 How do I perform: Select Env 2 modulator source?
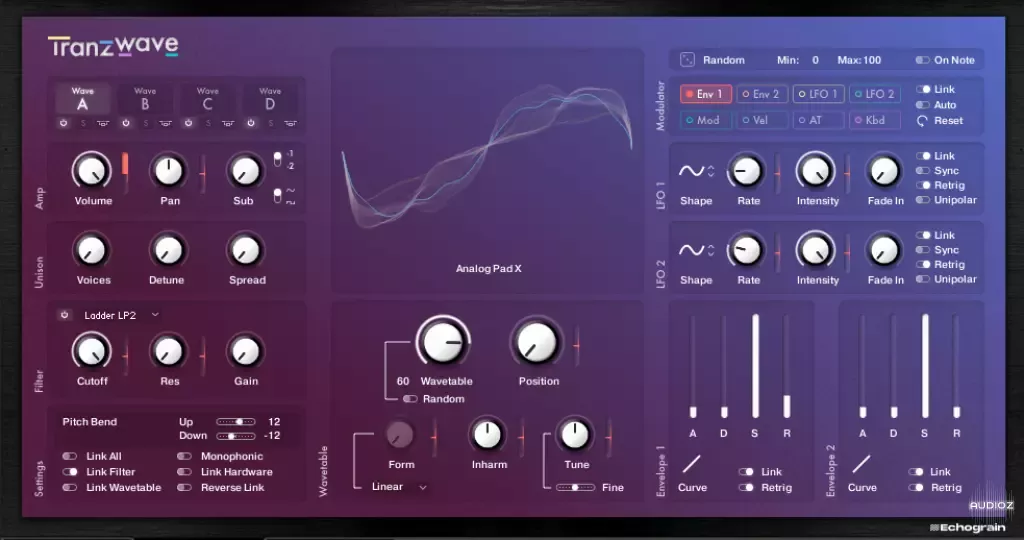coord(762,94)
